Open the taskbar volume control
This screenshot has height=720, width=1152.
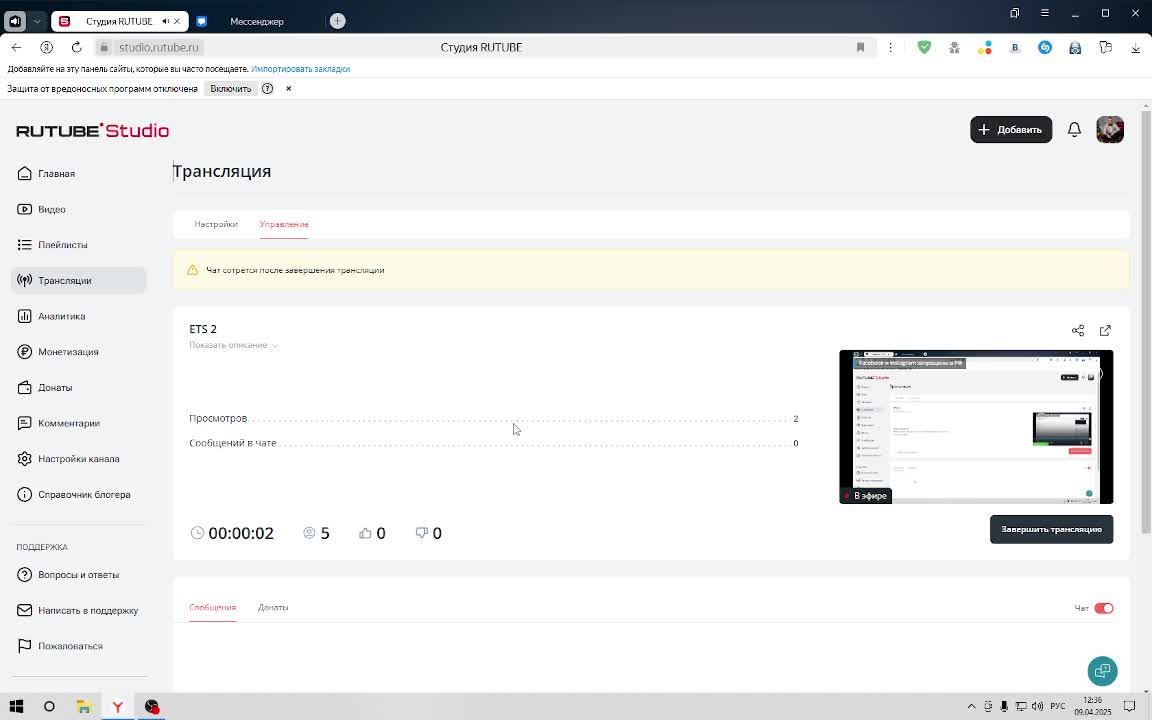1037,707
